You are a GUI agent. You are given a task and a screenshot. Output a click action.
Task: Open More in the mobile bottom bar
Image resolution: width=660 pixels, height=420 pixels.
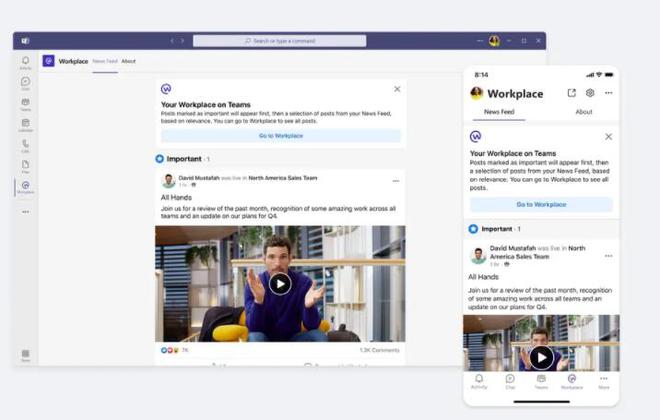pyautogui.click(x=604, y=382)
